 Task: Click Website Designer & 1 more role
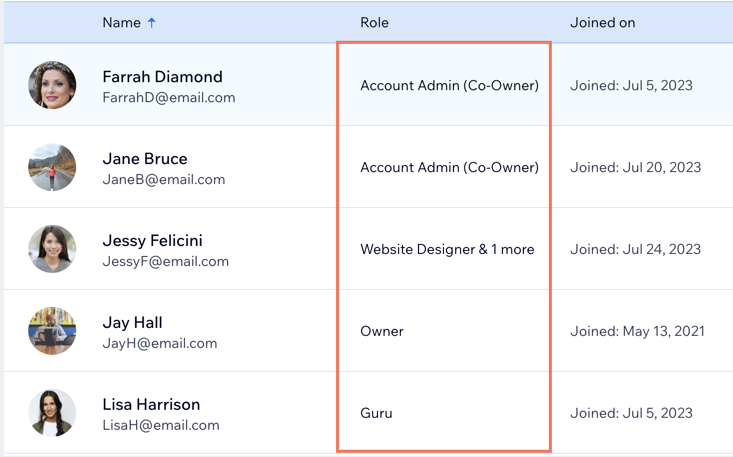point(447,249)
